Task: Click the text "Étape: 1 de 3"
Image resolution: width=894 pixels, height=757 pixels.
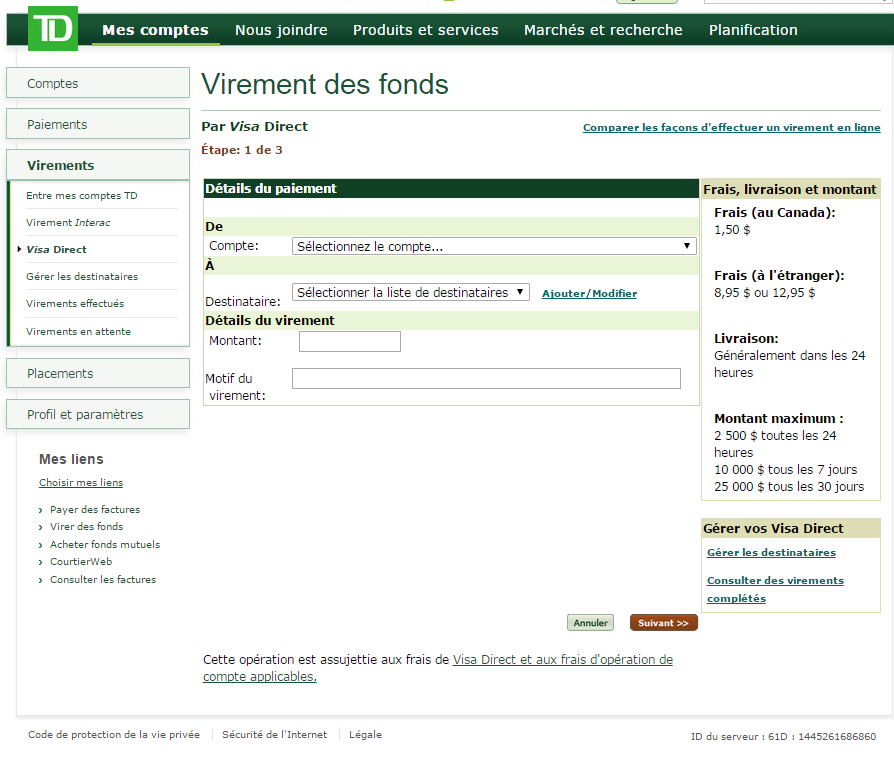Action: (242, 150)
